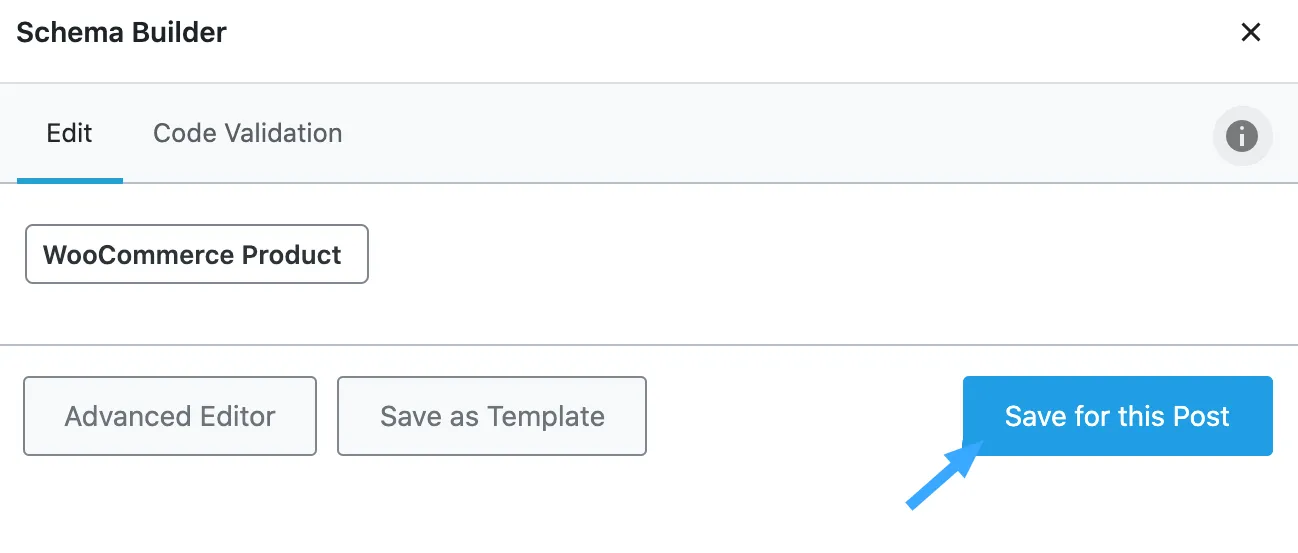Store the schema as a reusable template

492,416
